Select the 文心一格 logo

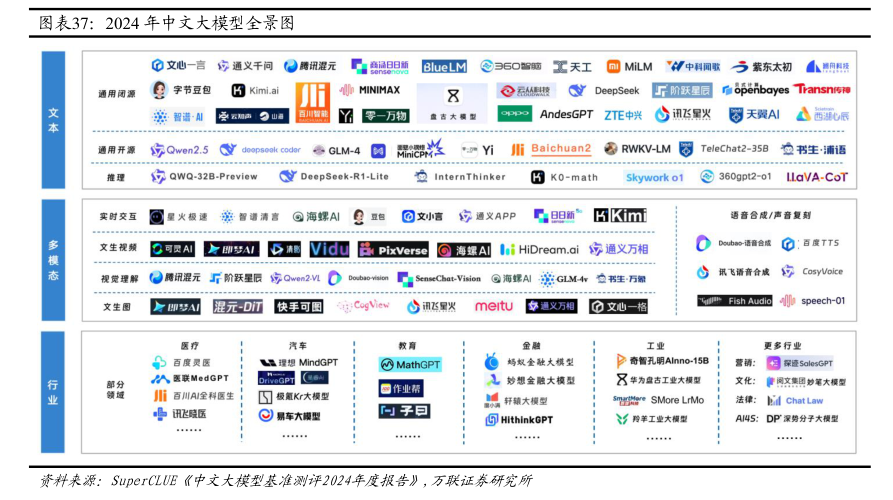618,306
